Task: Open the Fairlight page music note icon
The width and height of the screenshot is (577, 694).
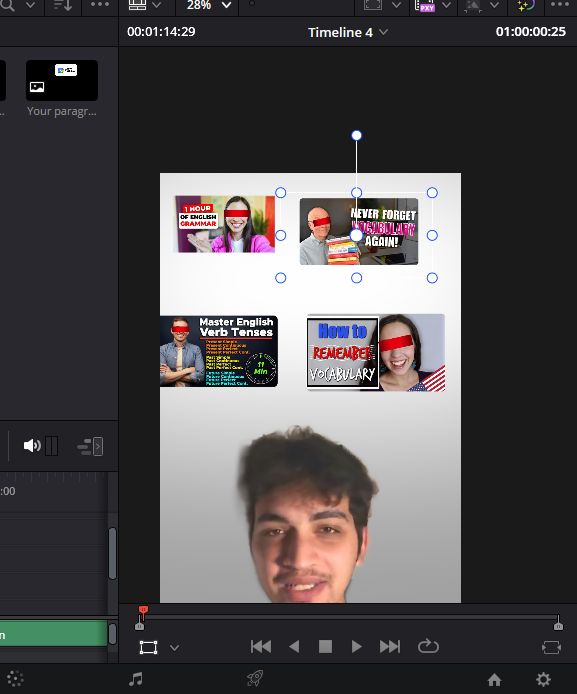Action: pyautogui.click(x=136, y=679)
